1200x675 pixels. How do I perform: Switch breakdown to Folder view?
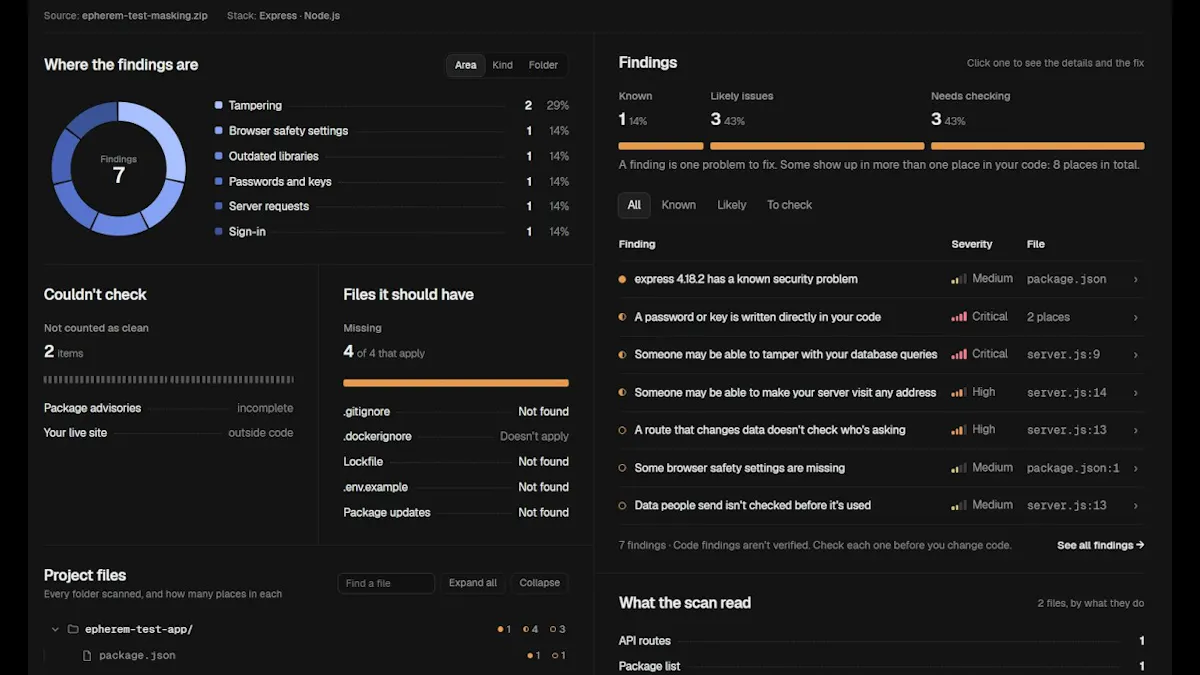click(543, 65)
